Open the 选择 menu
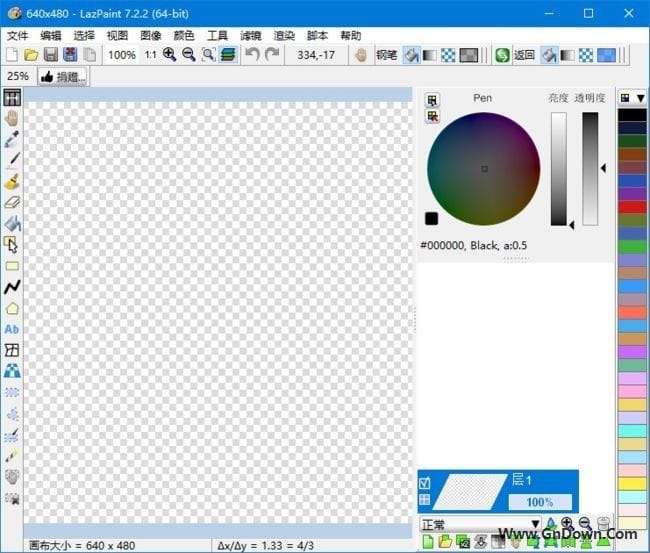 tap(84, 36)
